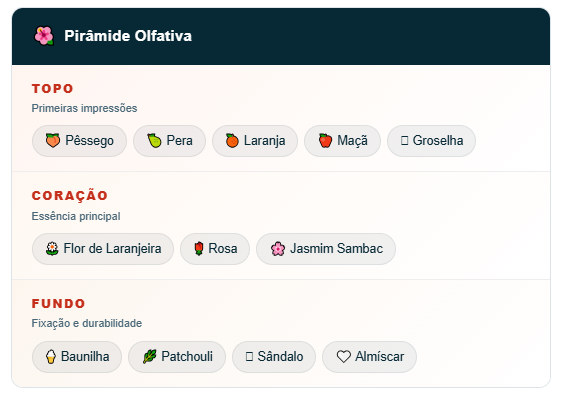Pick the Laranja note label

tap(264, 140)
